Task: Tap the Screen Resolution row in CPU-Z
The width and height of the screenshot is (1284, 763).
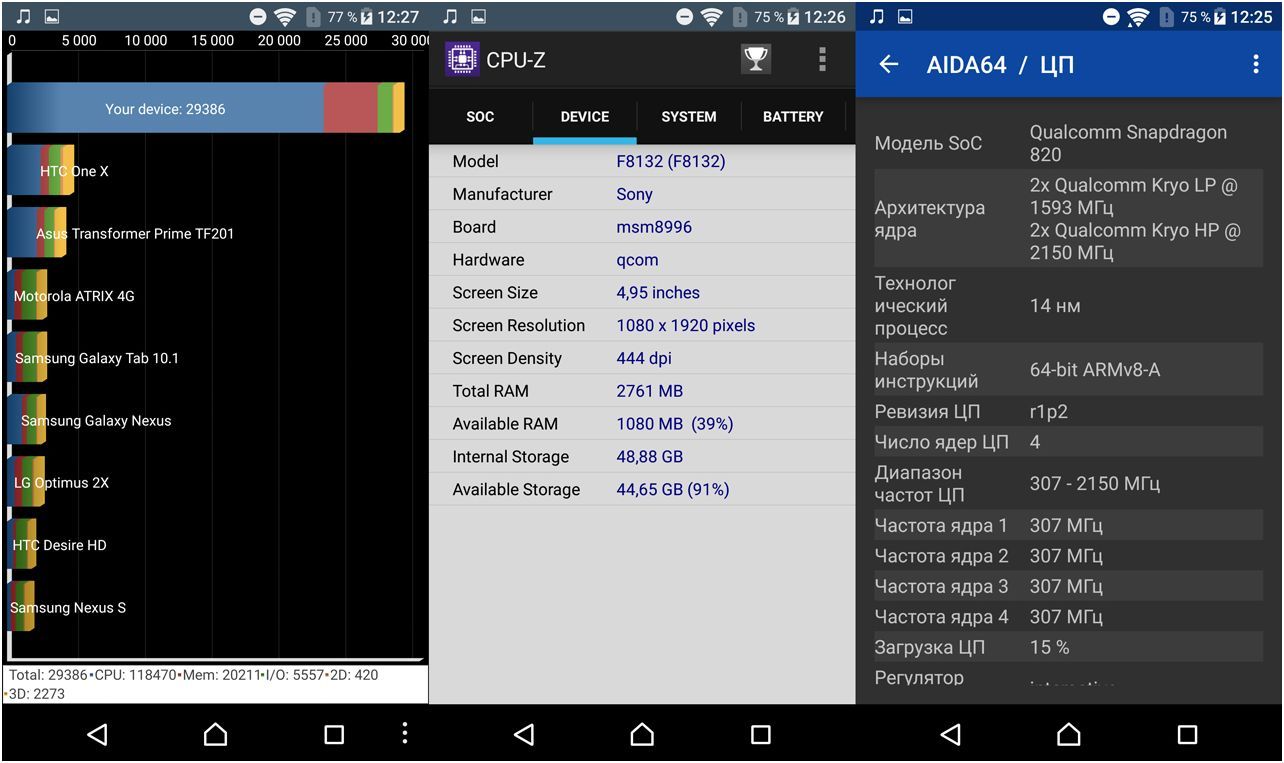Action: click(642, 326)
